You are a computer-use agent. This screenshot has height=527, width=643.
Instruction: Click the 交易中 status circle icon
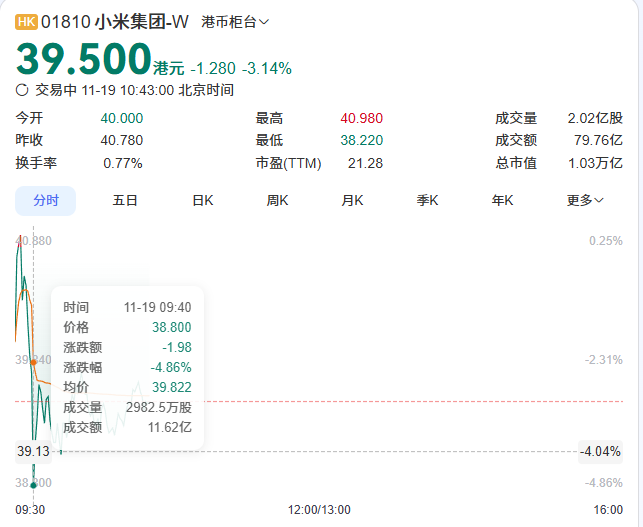coord(22,90)
